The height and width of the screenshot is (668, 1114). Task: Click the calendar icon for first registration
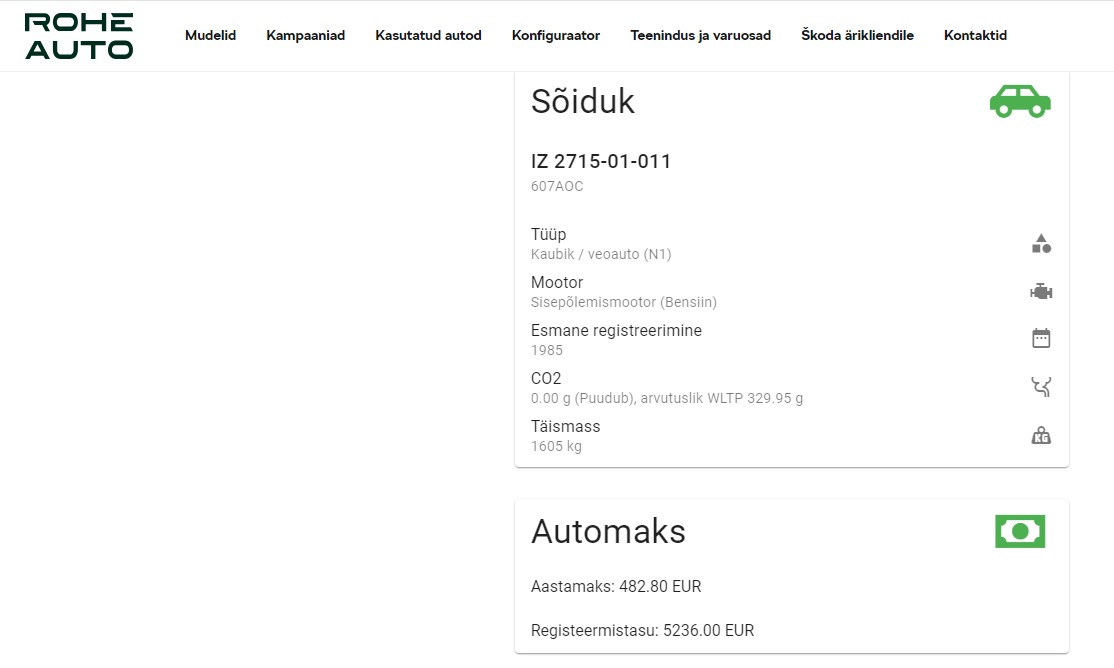pos(1041,338)
